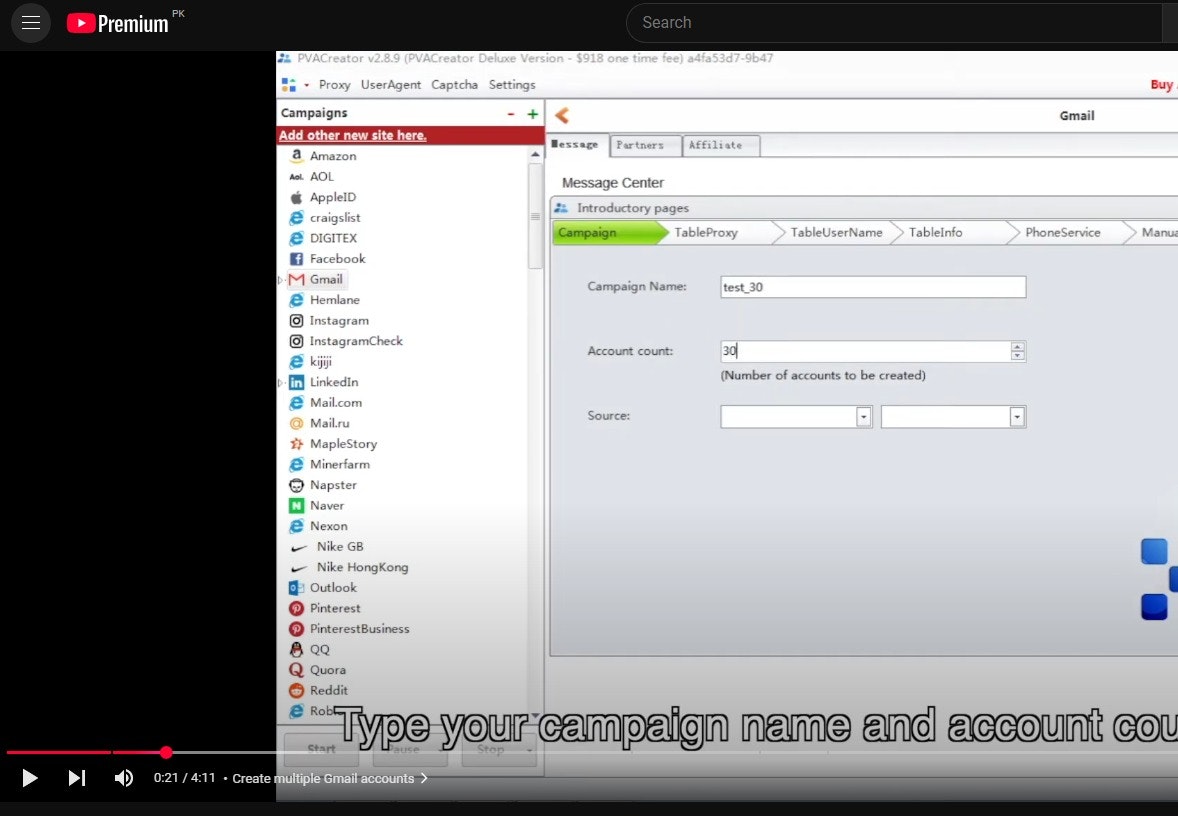1178x816 pixels.
Task: Open the Captcha menu
Action: 455,85
